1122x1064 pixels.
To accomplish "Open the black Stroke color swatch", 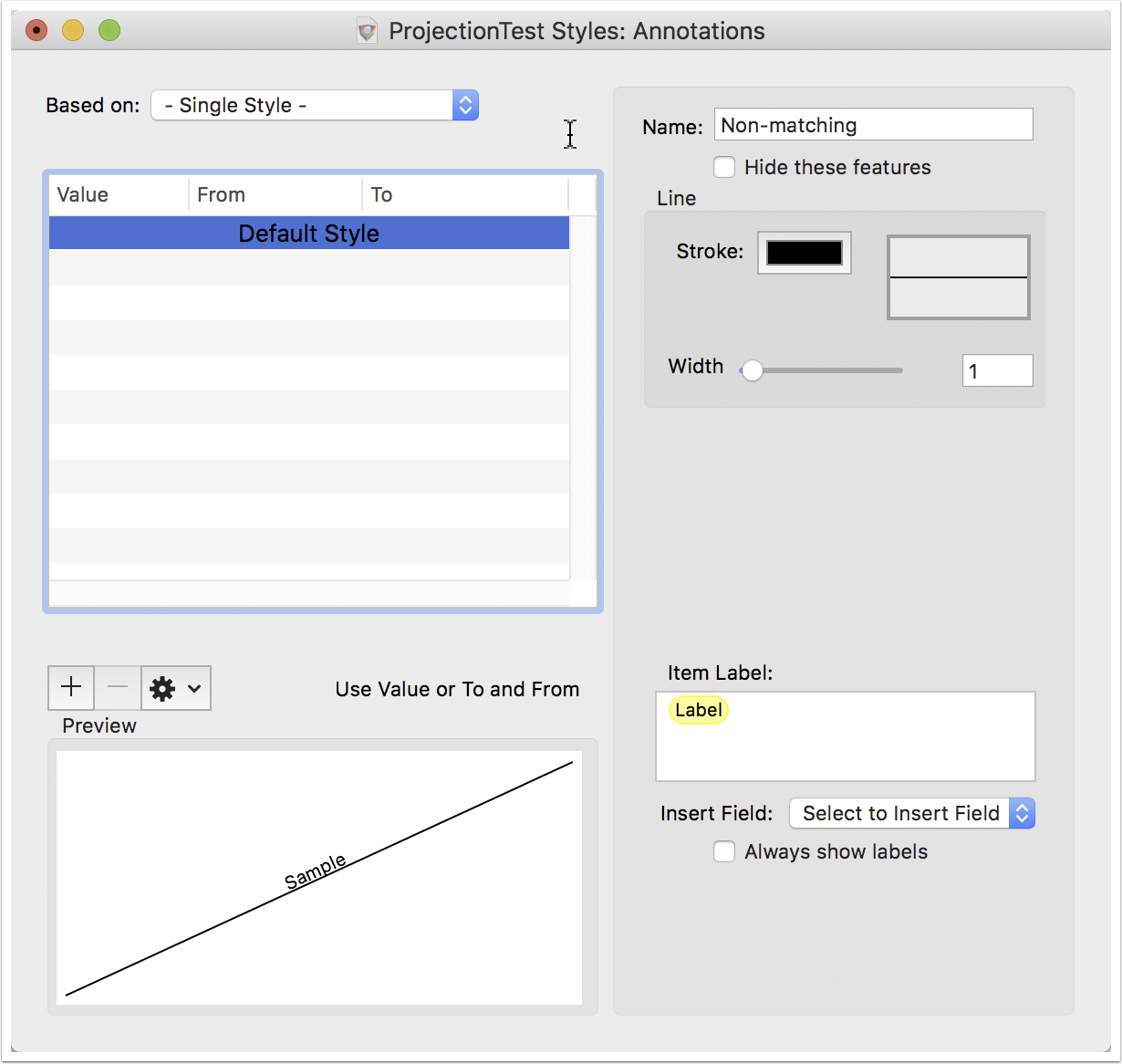I will tap(805, 253).
